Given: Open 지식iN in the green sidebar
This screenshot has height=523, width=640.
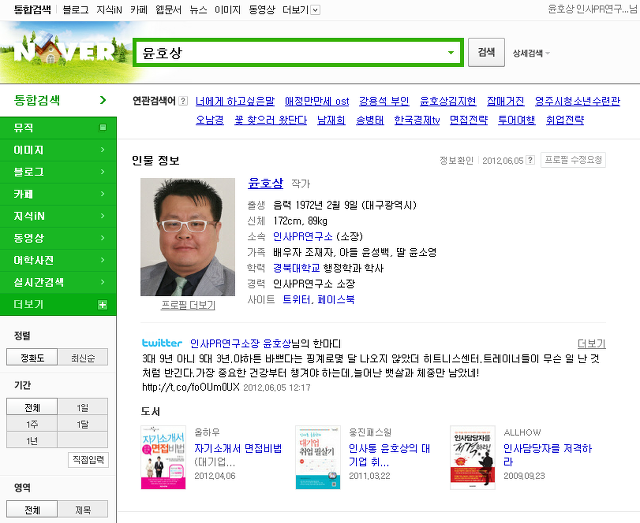Looking at the screenshot, I should point(58,216).
